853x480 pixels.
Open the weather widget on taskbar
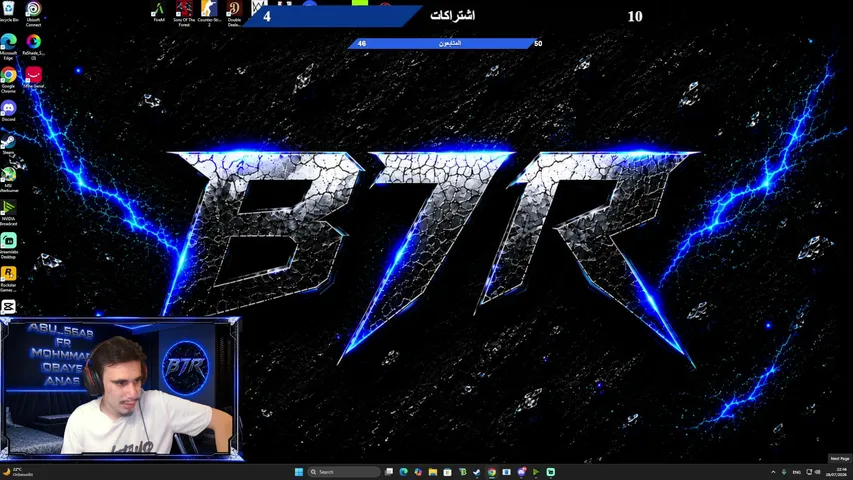click(x=19, y=472)
